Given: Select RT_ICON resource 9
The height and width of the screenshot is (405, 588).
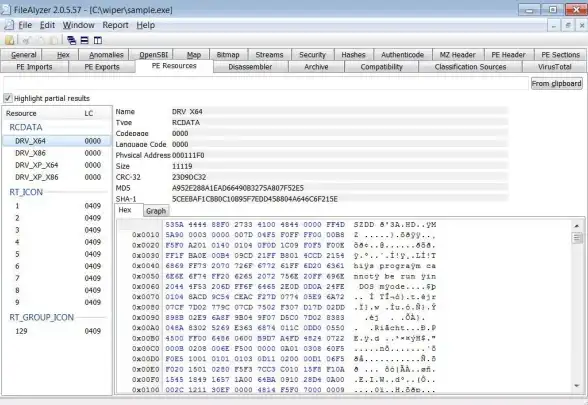Looking at the screenshot, I should click(x=57, y=302).
